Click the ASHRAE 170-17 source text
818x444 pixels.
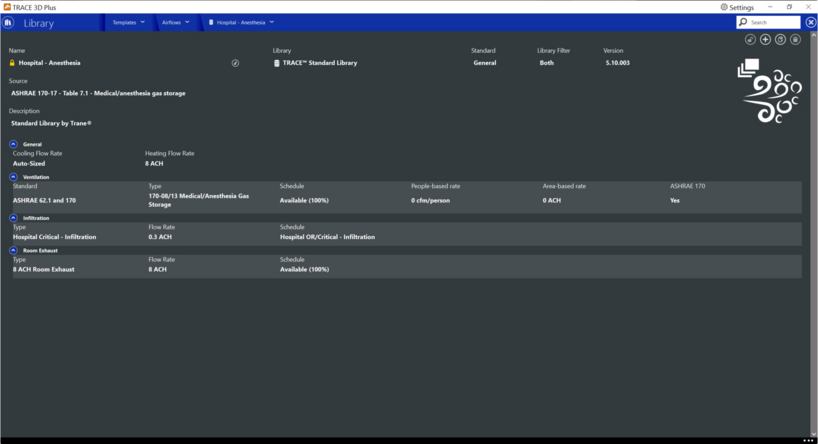pos(98,93)
